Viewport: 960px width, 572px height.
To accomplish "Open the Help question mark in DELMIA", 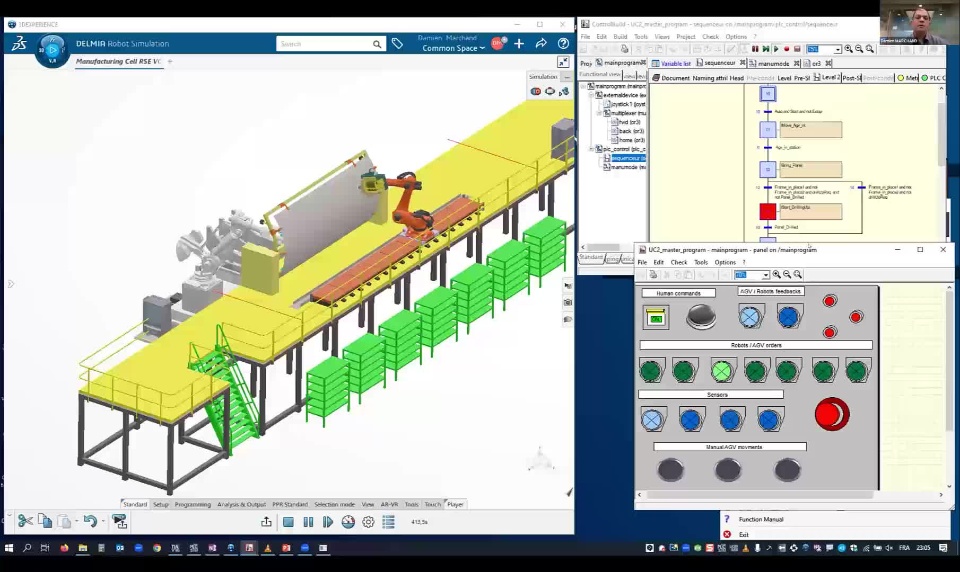I will pyautogui.click(x=563, y=43).
